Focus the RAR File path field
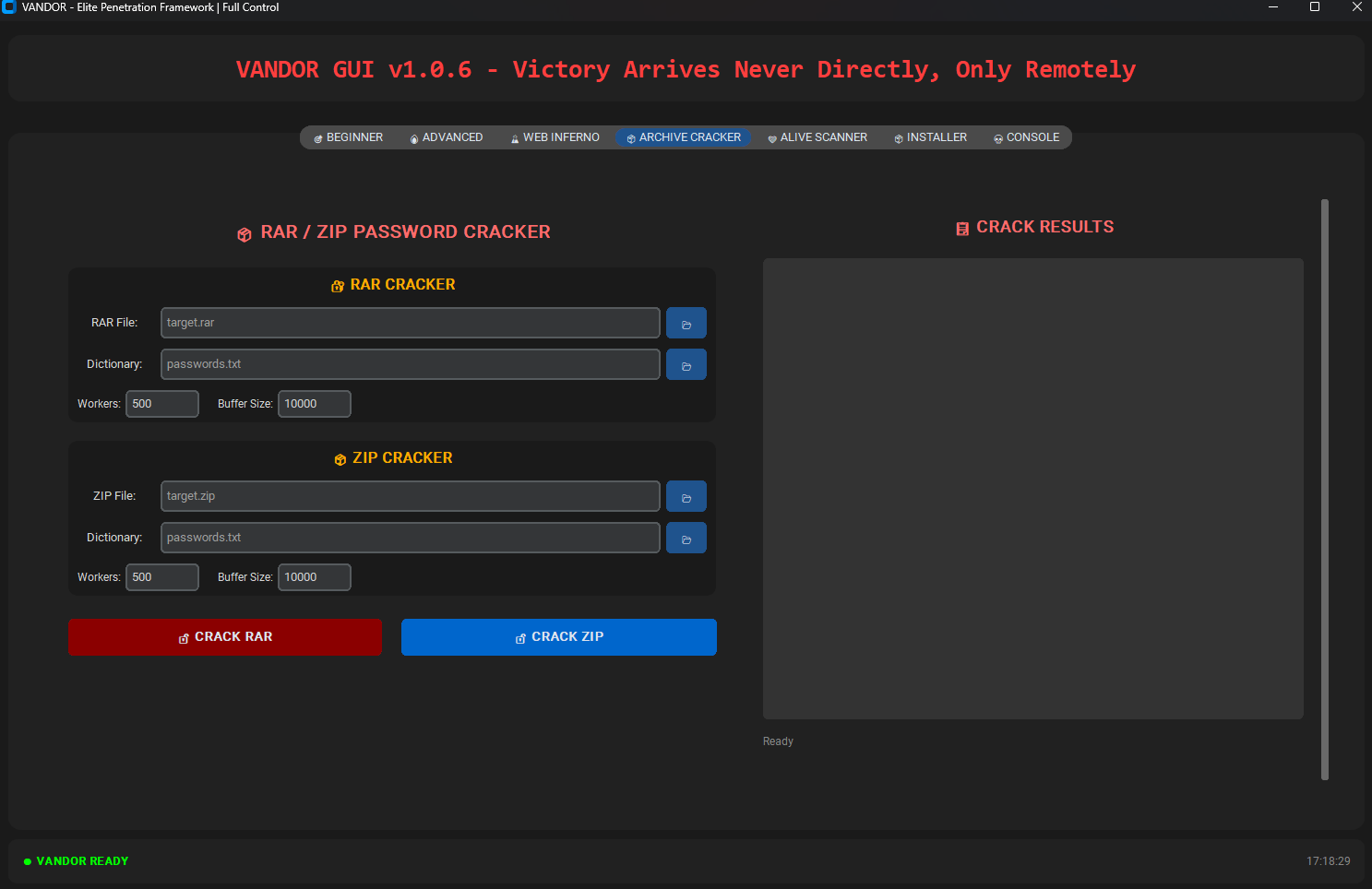The width and height of the screenshot is (1372, 889). (x=411, y=323)
